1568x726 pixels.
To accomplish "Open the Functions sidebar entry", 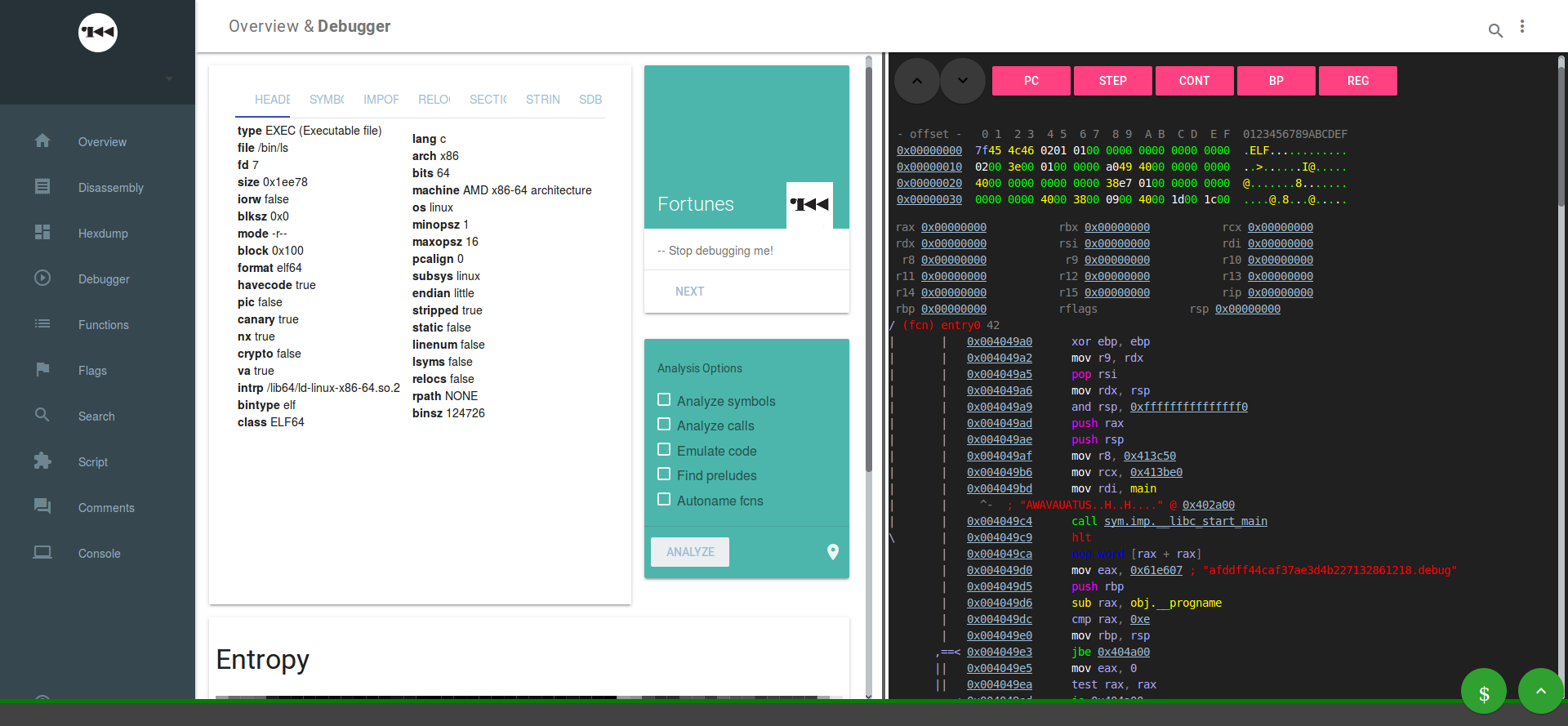I will (x=98, y=324).
